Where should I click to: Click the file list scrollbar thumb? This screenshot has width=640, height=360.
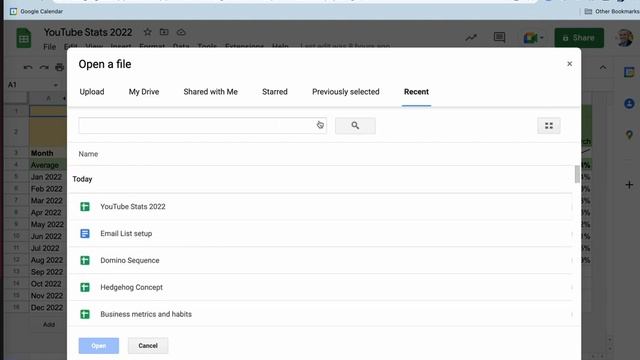click(577, 174)
